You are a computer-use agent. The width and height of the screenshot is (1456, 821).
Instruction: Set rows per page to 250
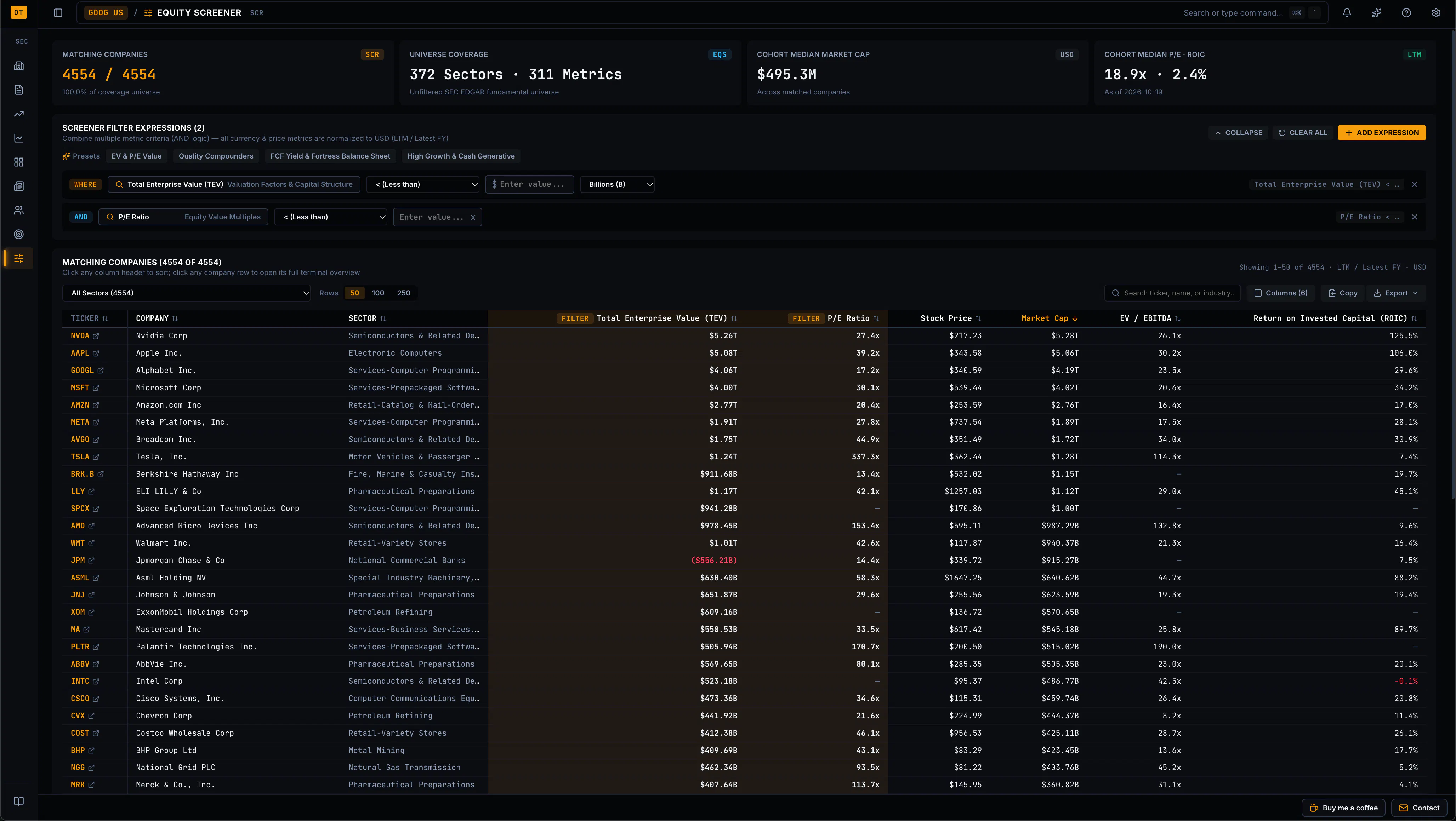pos(404,293)
